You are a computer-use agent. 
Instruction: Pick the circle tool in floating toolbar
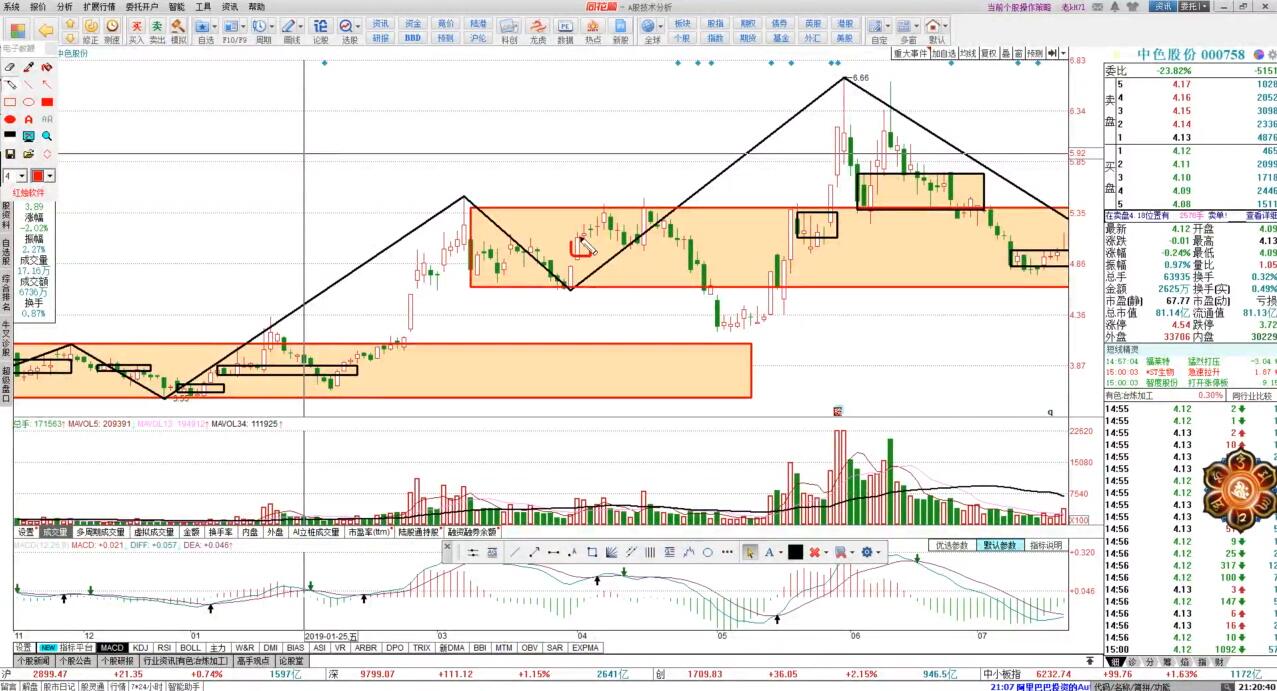707,552
